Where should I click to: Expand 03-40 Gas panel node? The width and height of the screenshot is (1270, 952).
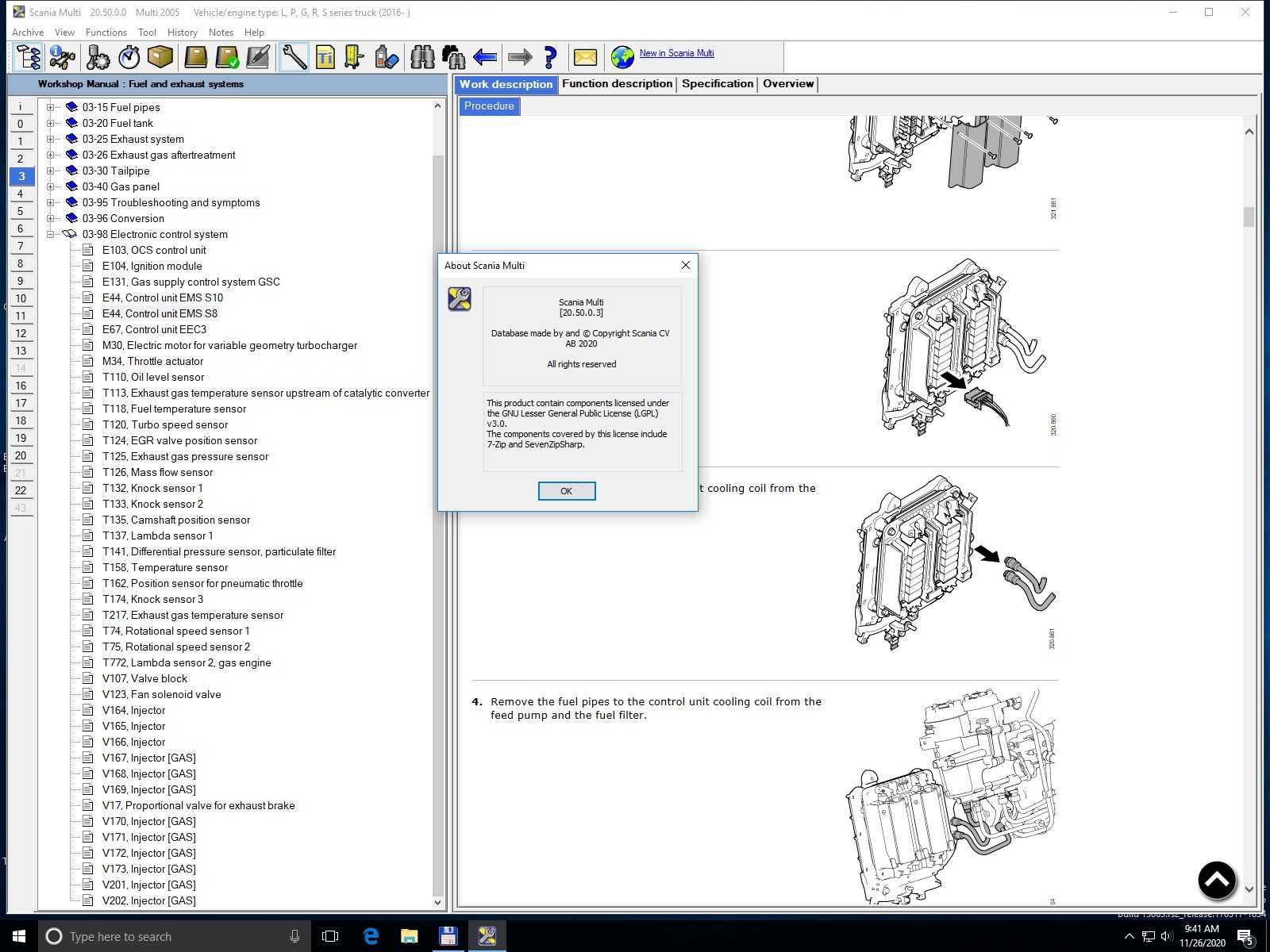pos(51,186)
